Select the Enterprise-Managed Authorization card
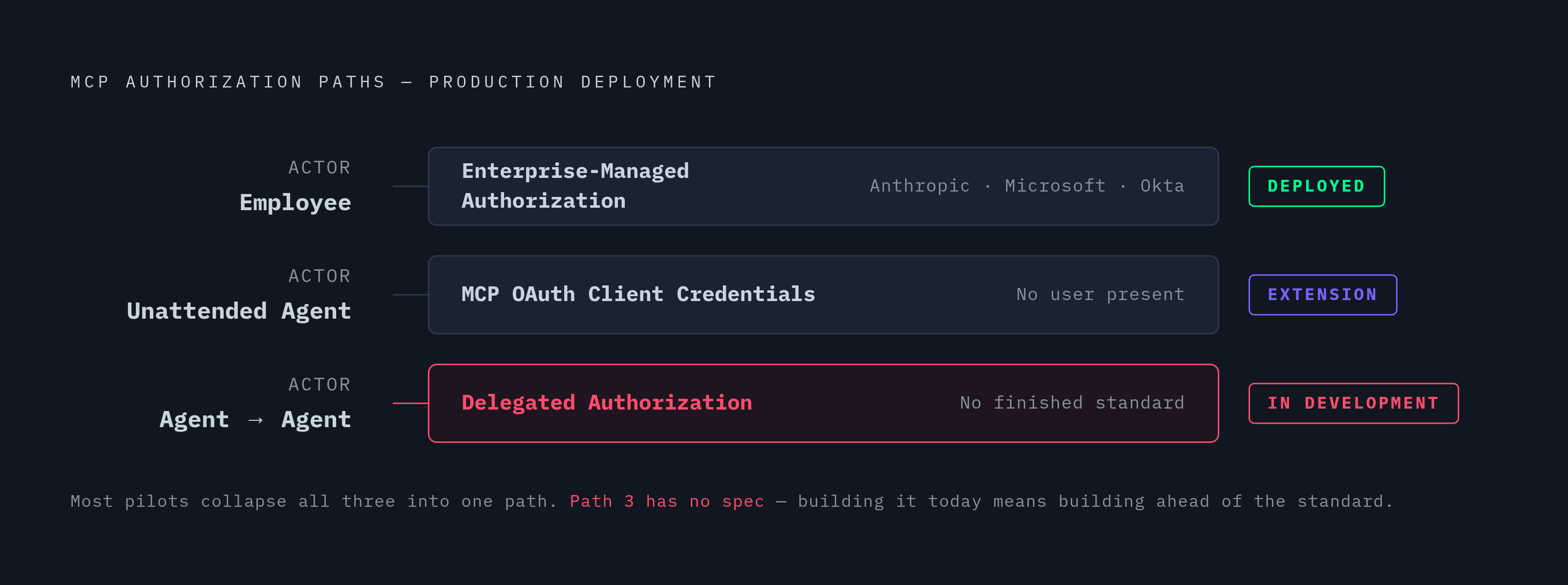Screen dimensions: 1568x585 coord(823,186)
